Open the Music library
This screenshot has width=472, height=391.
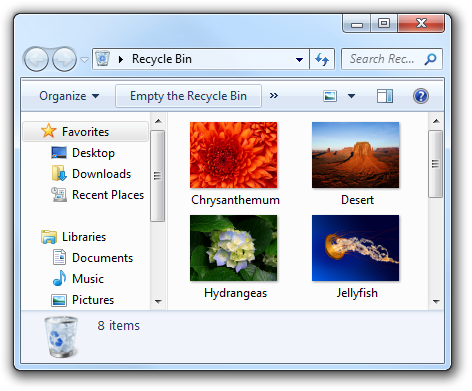tap(88, 279)
